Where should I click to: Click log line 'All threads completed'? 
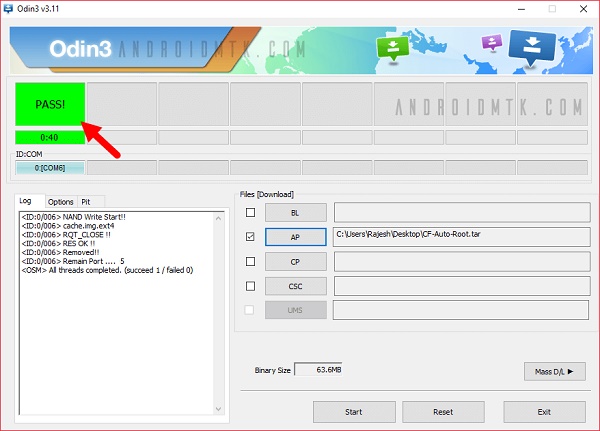(107, 270)
